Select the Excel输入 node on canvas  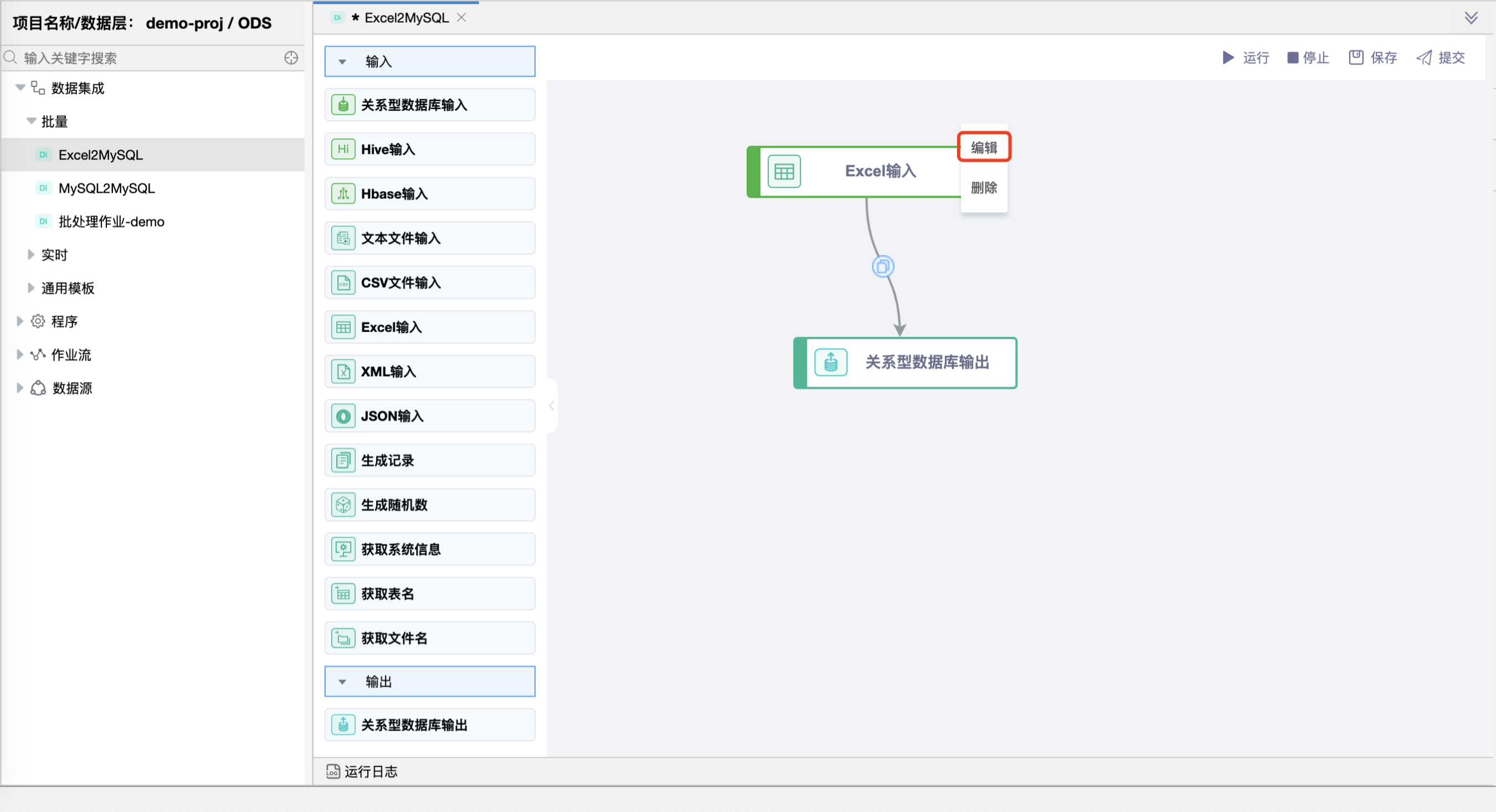click(x=880, y=171)
